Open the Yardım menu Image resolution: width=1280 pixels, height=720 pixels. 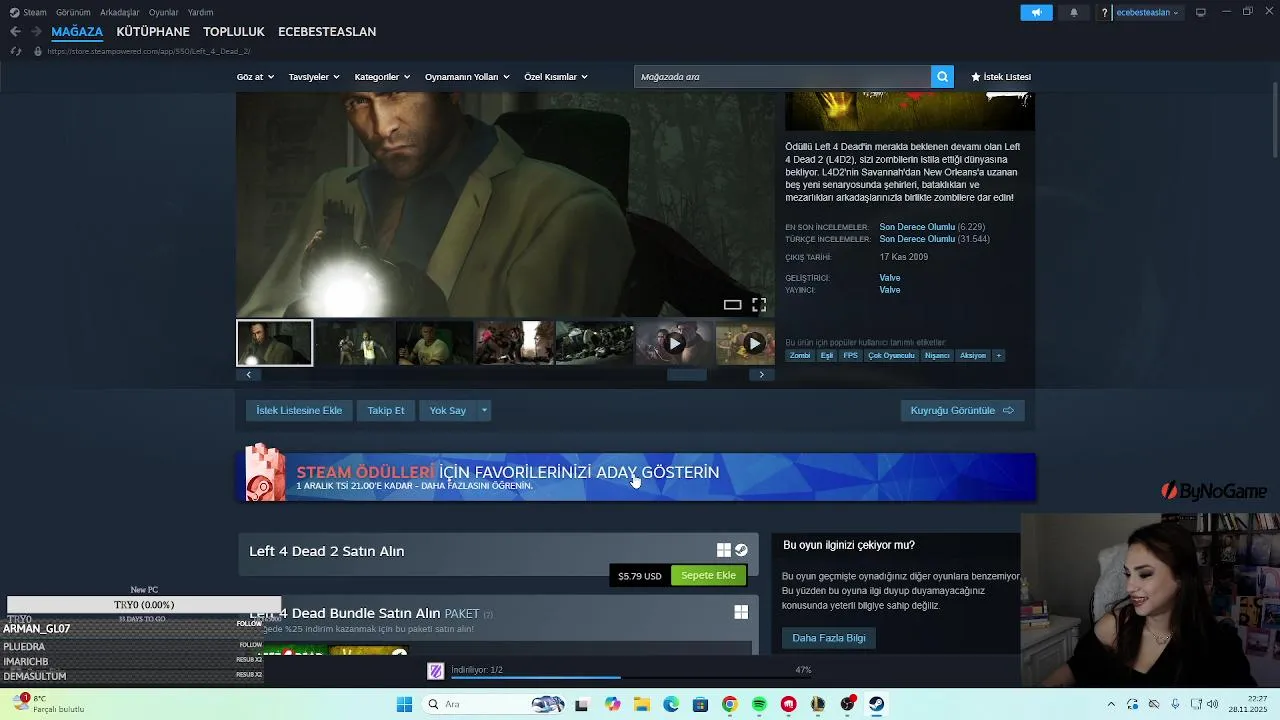pyautogui.click(x=201, y=12)
